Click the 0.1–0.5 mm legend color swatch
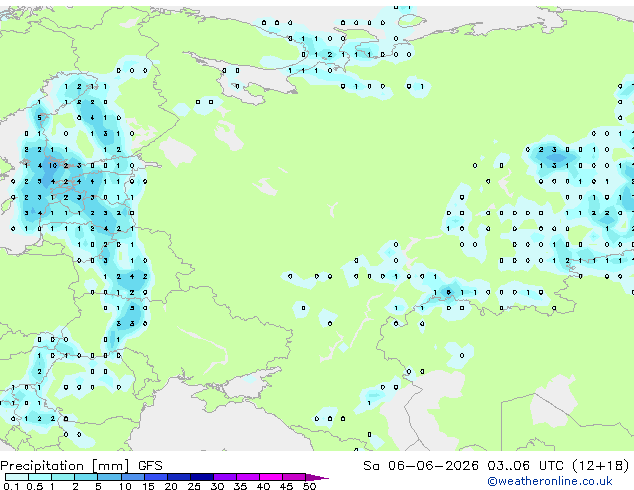Screen dimensions: 634x490 coord(17,477)
